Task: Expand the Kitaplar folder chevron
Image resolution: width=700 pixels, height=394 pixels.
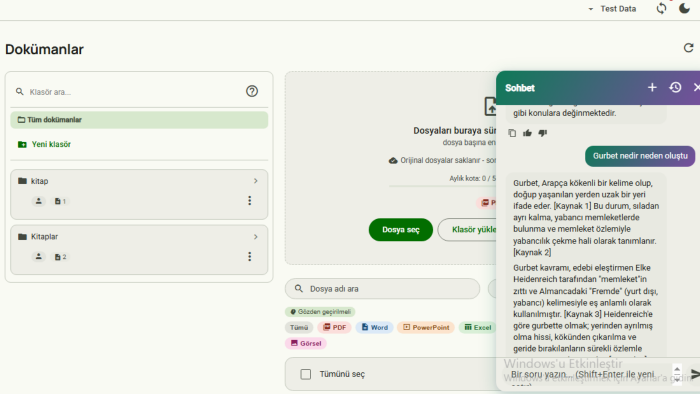Action: (x=255, y=236)
